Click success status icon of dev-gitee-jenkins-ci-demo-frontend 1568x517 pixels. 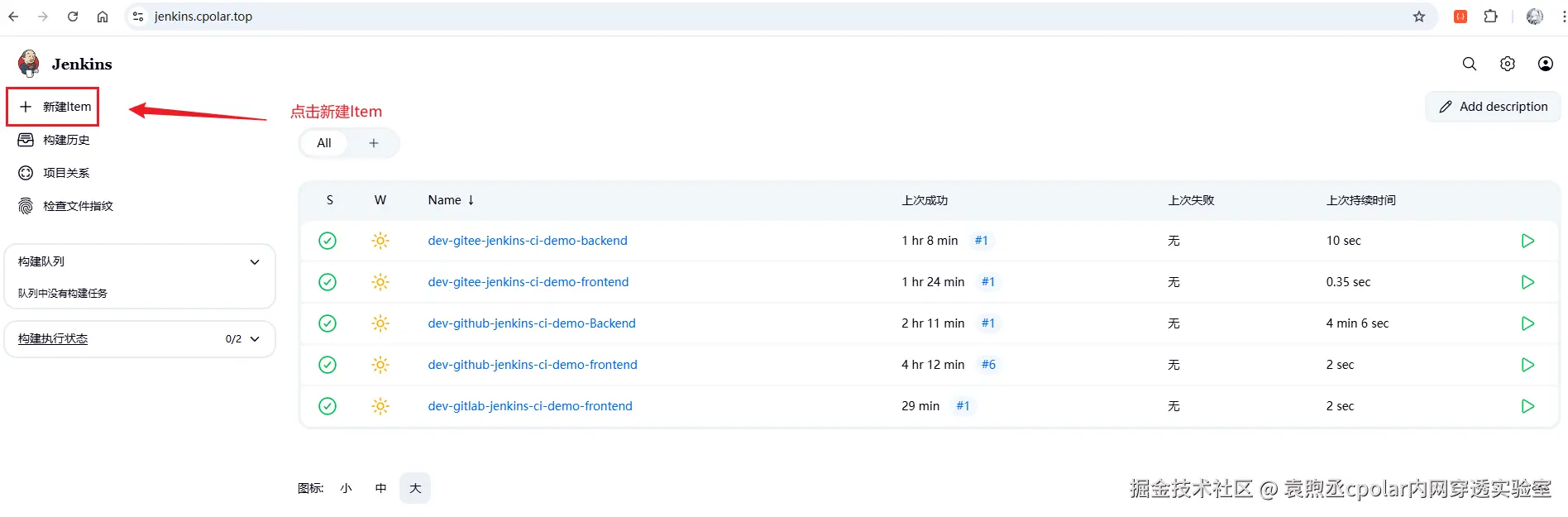[327, 282]
